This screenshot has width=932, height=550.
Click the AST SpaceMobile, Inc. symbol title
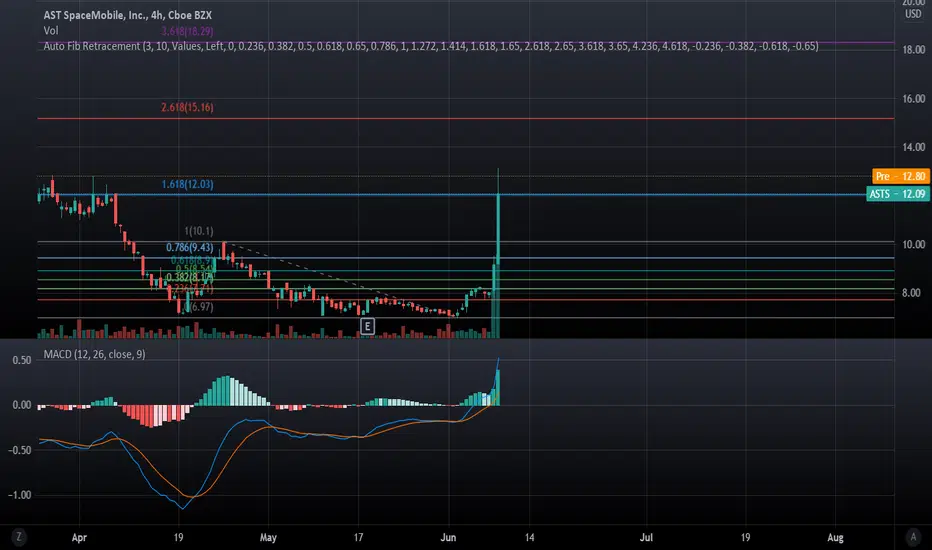[x=128, y=15]
